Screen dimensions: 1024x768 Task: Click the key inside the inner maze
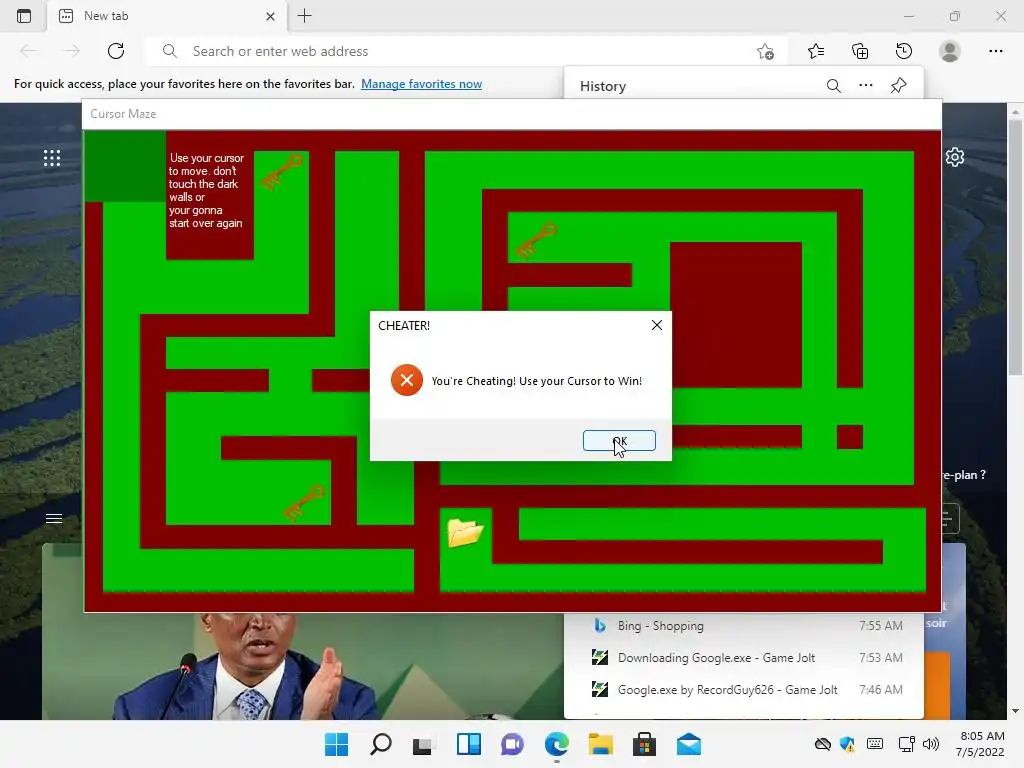pos(536,240)
